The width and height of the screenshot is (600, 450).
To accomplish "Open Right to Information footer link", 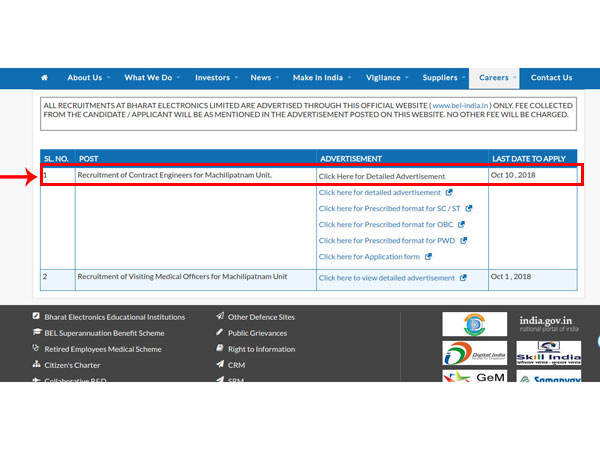I will pyautogui.click(x=262, y=349).
